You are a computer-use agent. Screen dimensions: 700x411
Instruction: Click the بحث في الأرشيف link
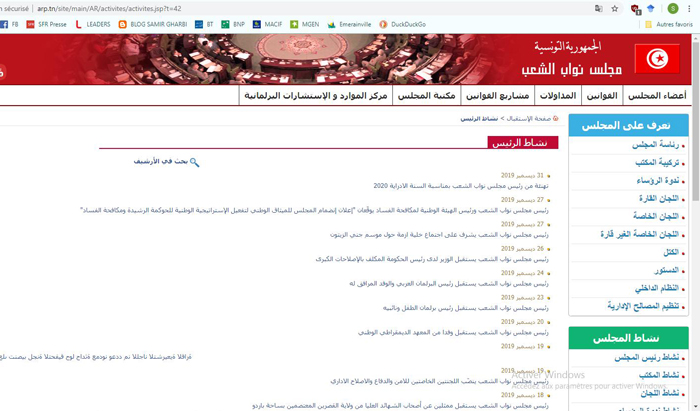(161, 161)
